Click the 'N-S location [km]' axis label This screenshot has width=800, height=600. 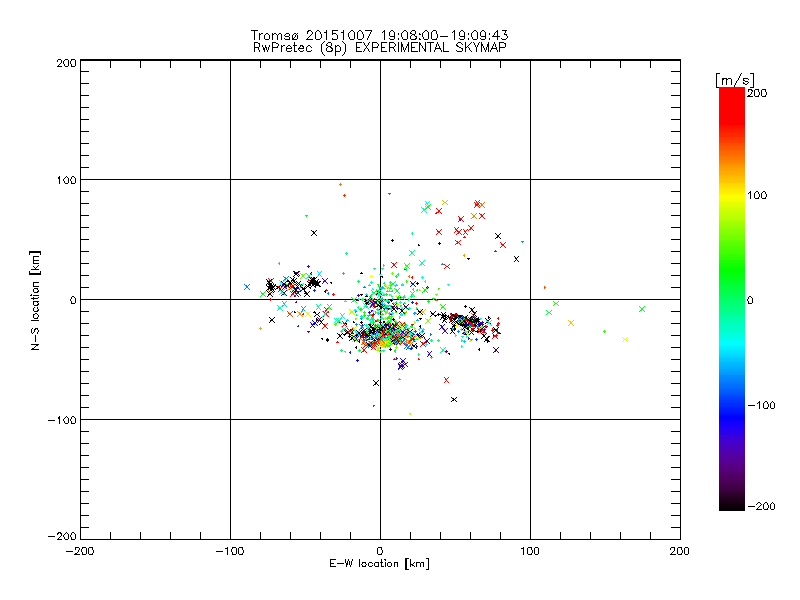point(35,300)
